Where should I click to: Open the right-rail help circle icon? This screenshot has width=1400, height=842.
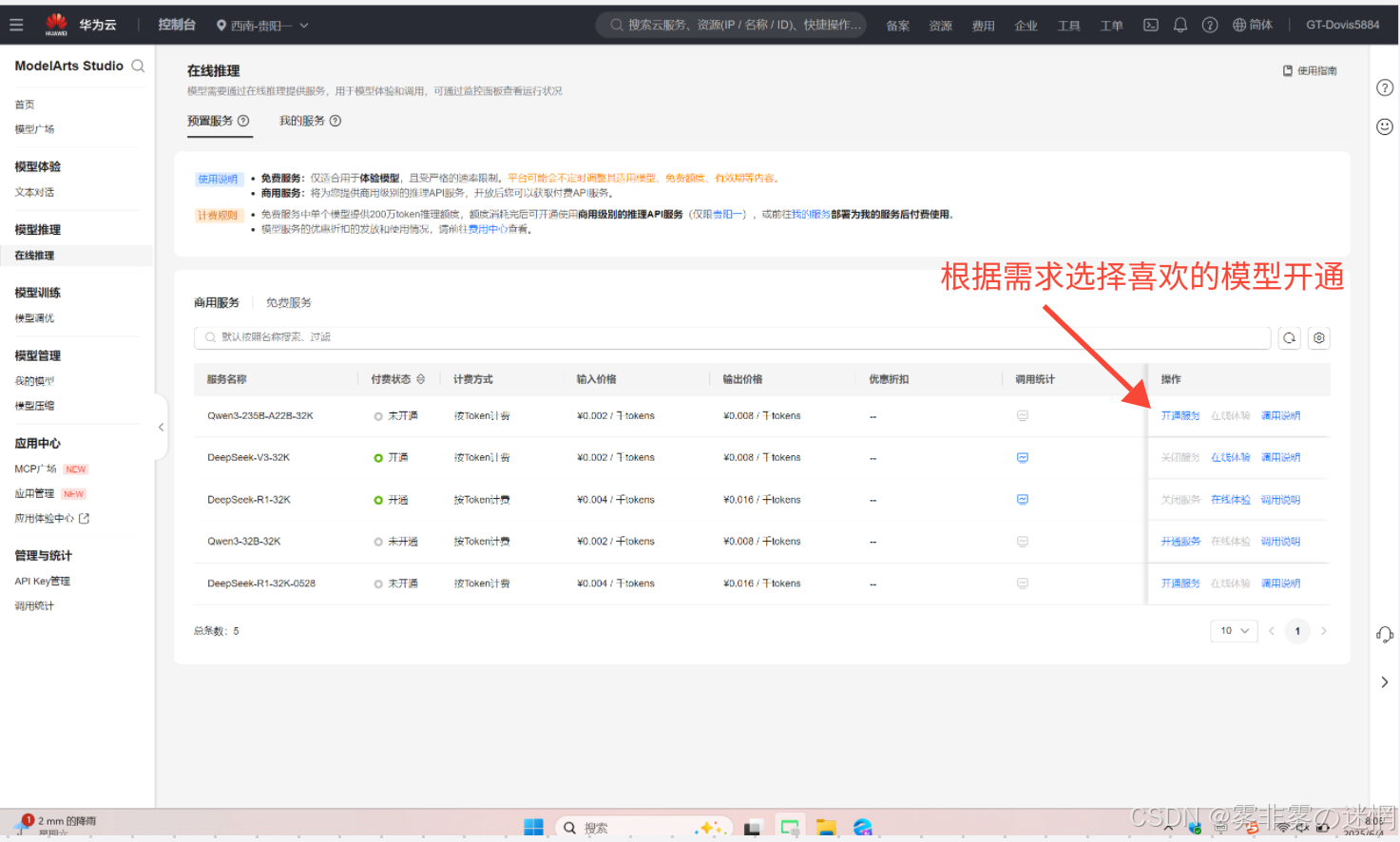tap(1385, 87)
